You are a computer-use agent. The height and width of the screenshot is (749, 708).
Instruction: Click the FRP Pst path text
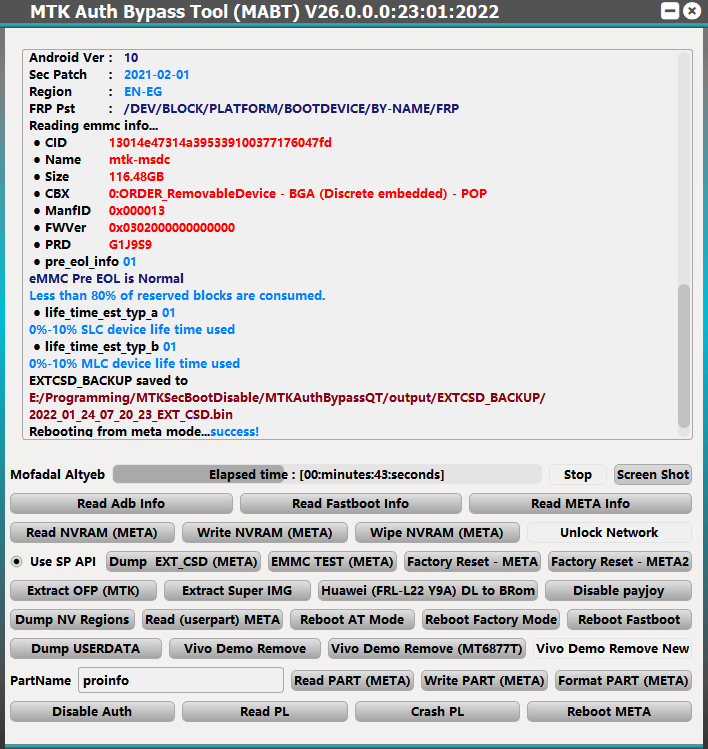[x=291, y=109]
